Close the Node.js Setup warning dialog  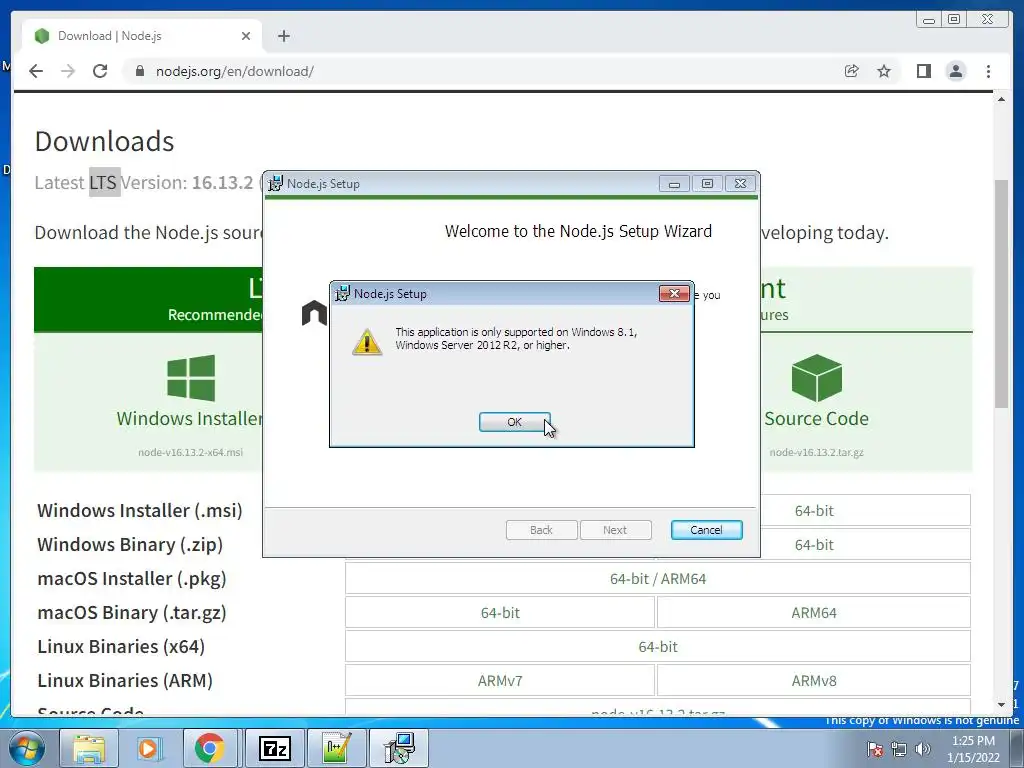click(674, 293)
